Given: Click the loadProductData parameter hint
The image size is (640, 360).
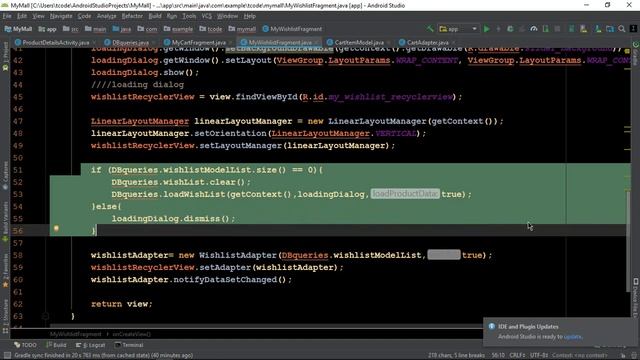Looking at the screenshot, I should (405, 194).
